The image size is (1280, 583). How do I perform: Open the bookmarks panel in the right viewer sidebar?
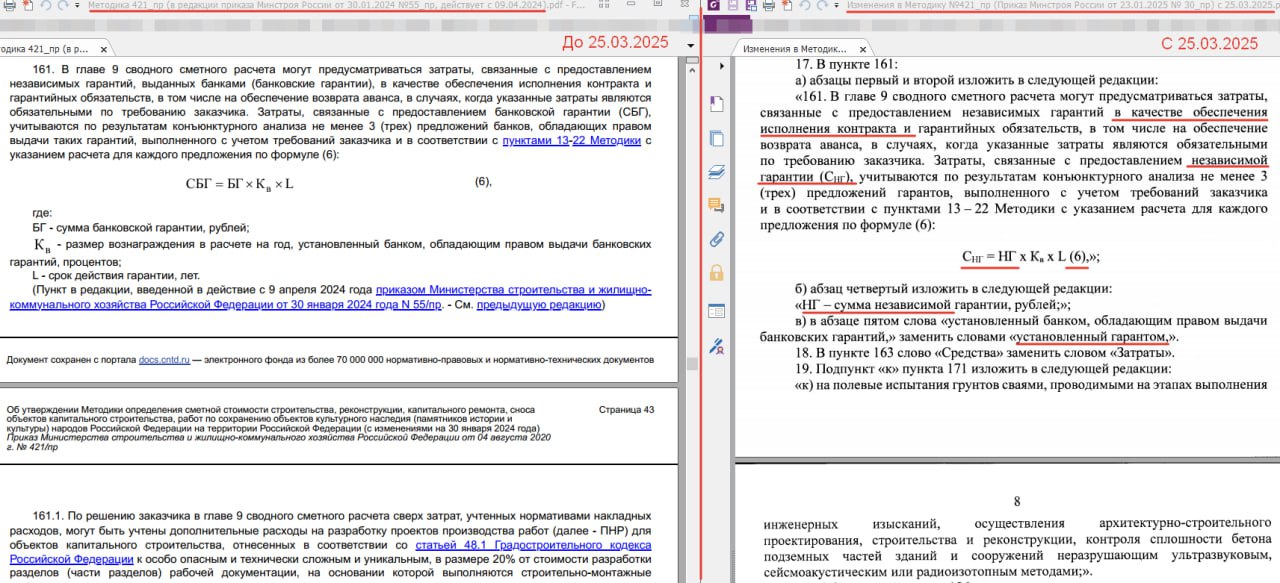pos(716,103)
